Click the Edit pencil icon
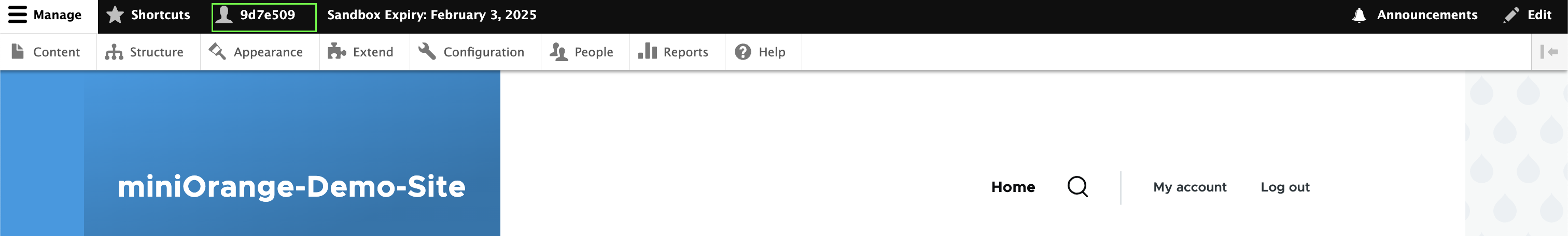 click(x=1511, y=15)
